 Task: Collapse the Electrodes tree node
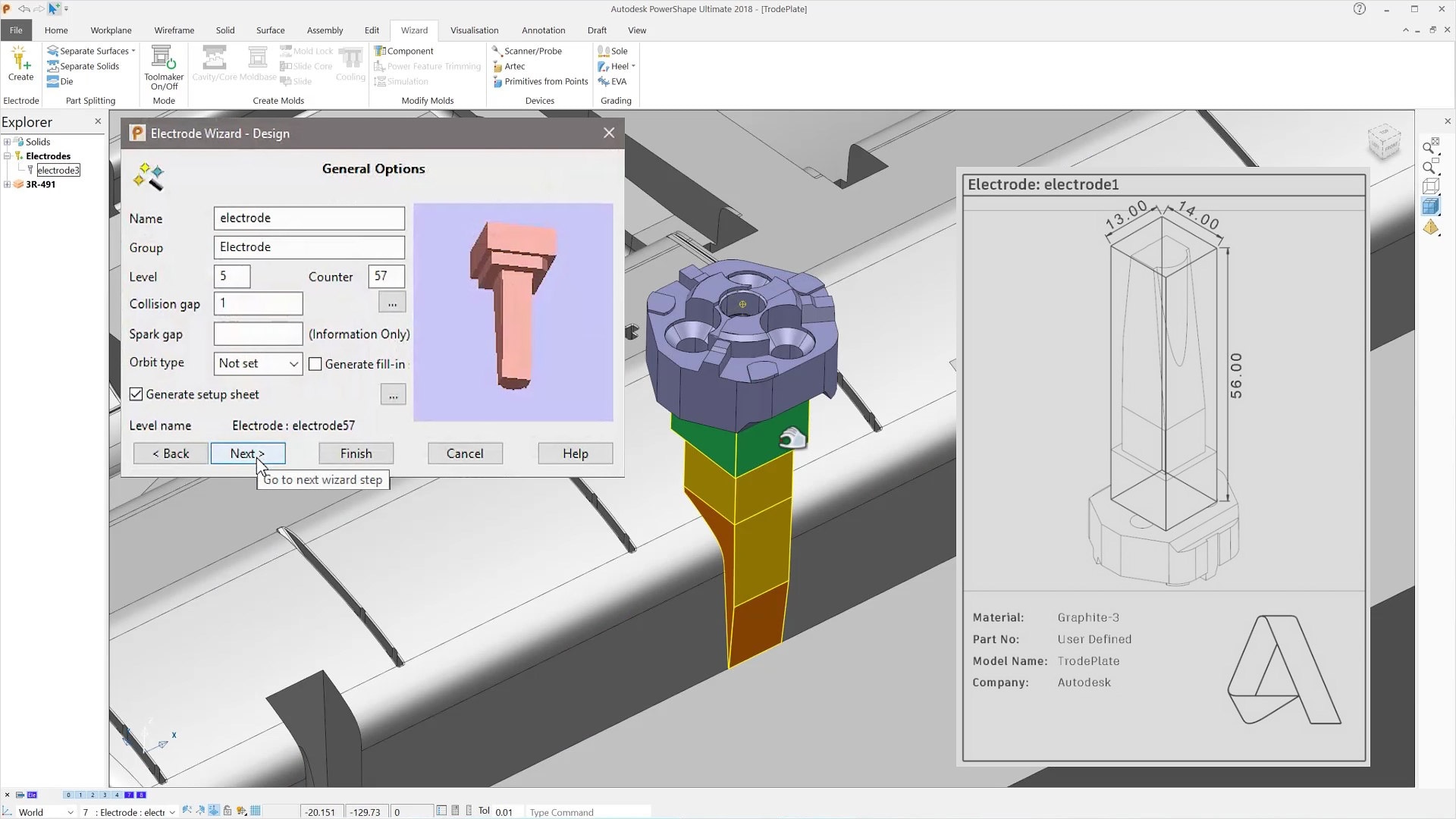[7, 156]
